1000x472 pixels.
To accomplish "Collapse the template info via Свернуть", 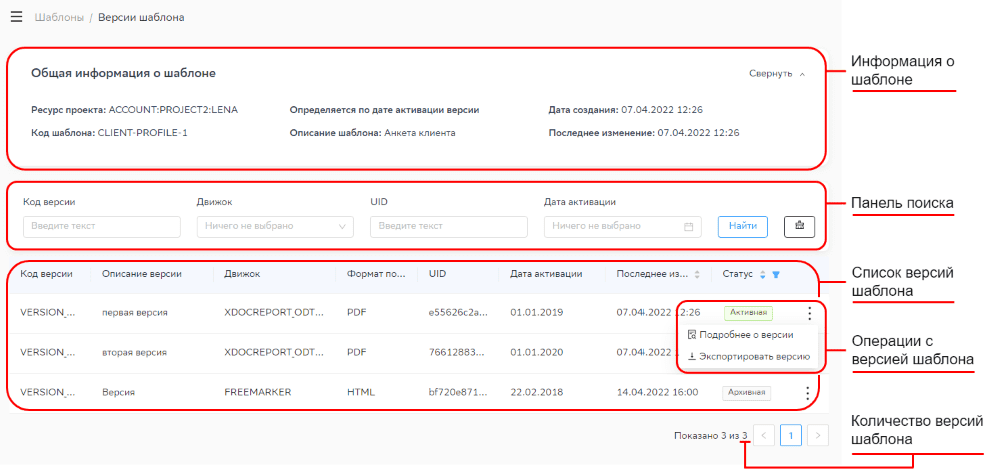I will (x=777, y=73).
